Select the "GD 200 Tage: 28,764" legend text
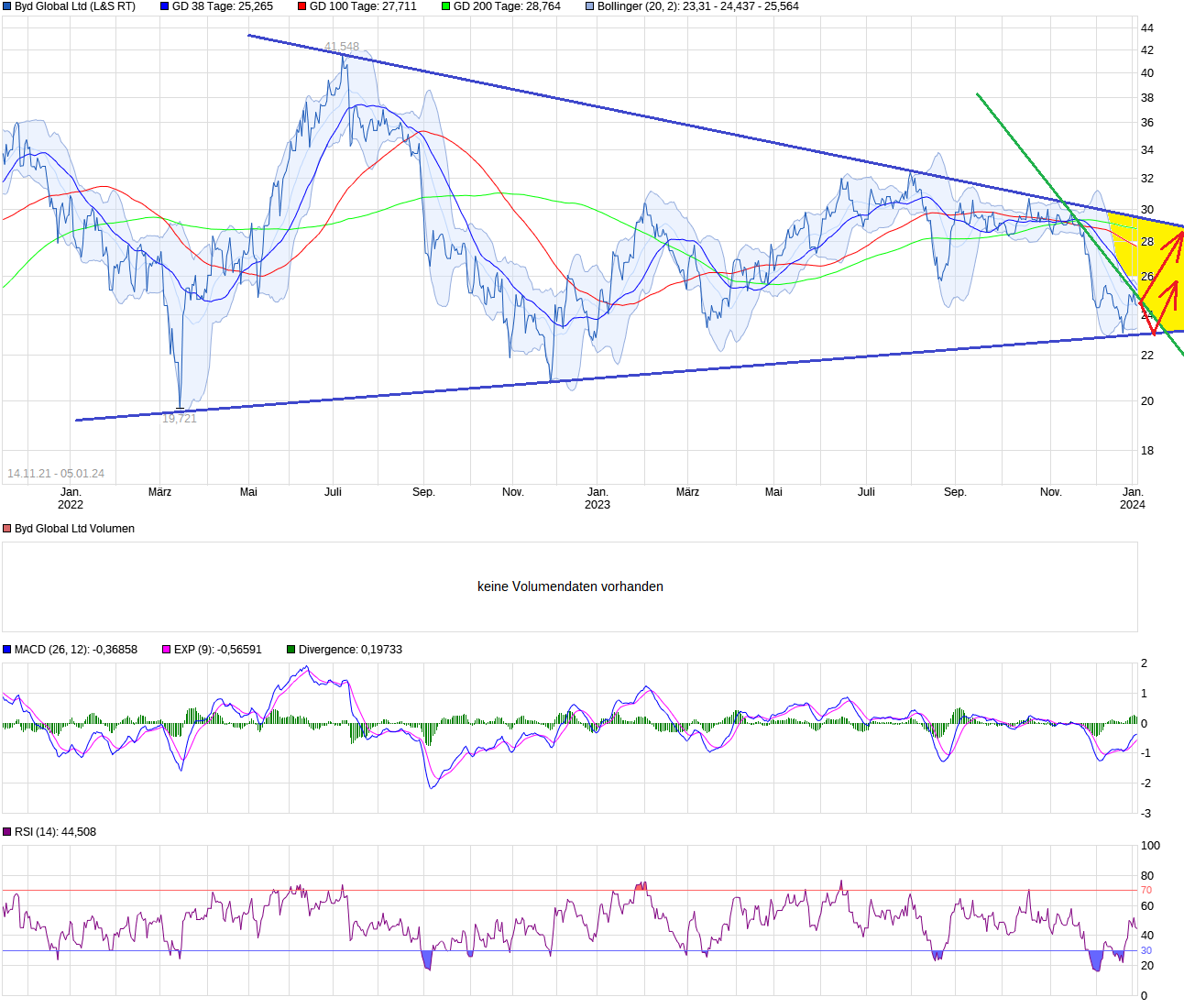The width and height of the screenshot is (1184, 1008). click(507, 6)
